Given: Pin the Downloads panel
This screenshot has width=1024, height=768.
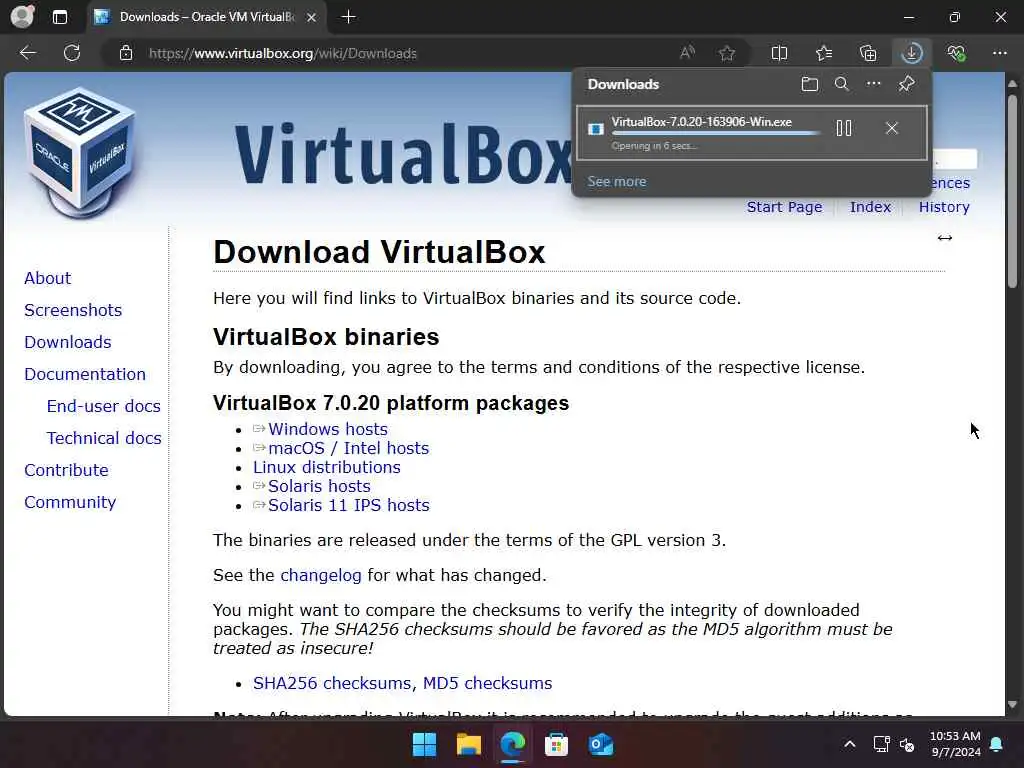Looking at the screenshot, I should [x=906, y=84].
